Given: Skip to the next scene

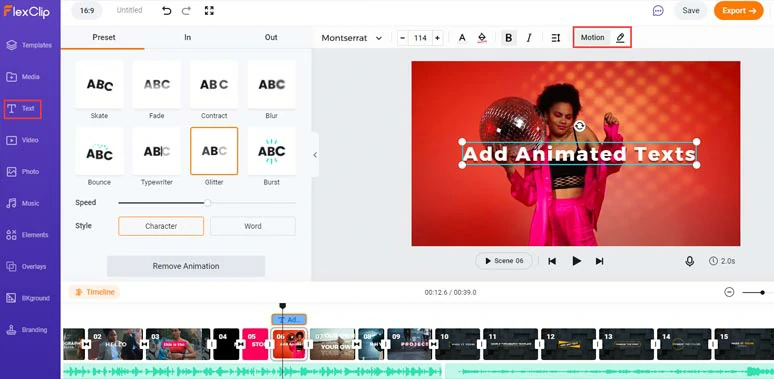Looking at the screenshot, I should tap(599, 261).
